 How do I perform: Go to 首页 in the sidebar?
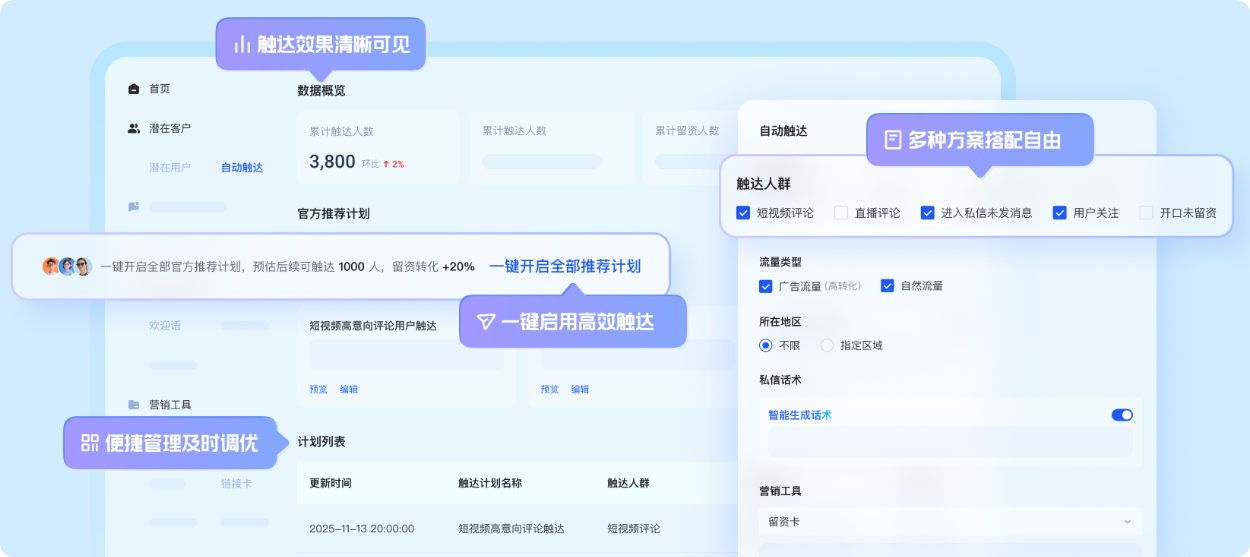point(159,89)
